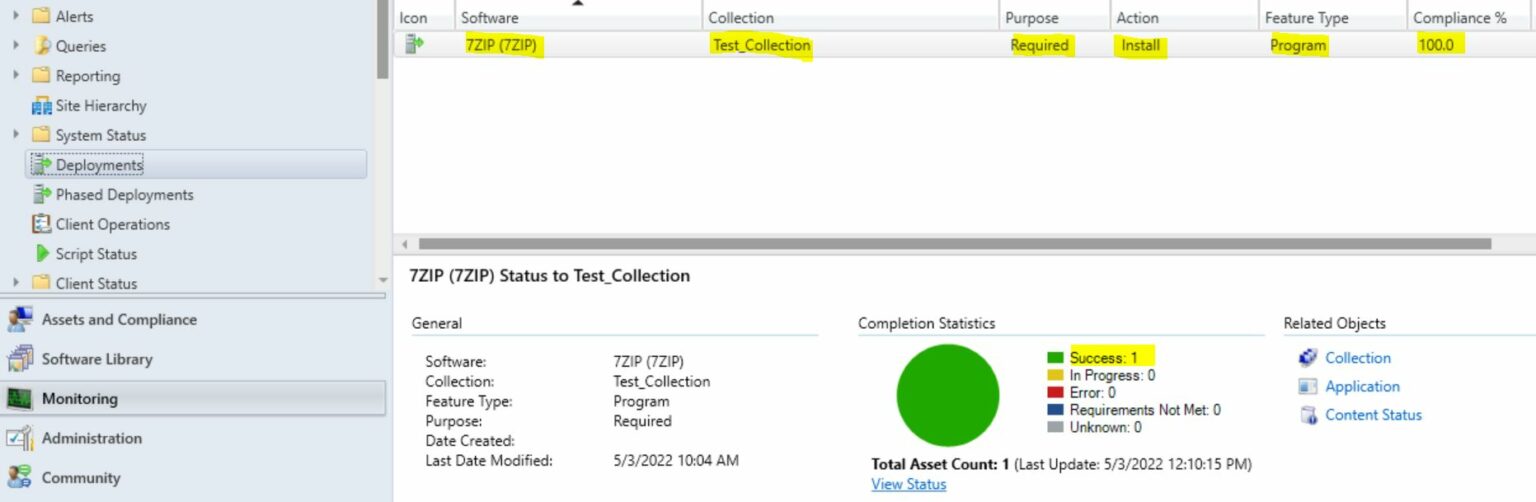Open the Administration workspace
Viewport: 1536px width, 502px height.
pyautogui.click(x=91, y=438)
